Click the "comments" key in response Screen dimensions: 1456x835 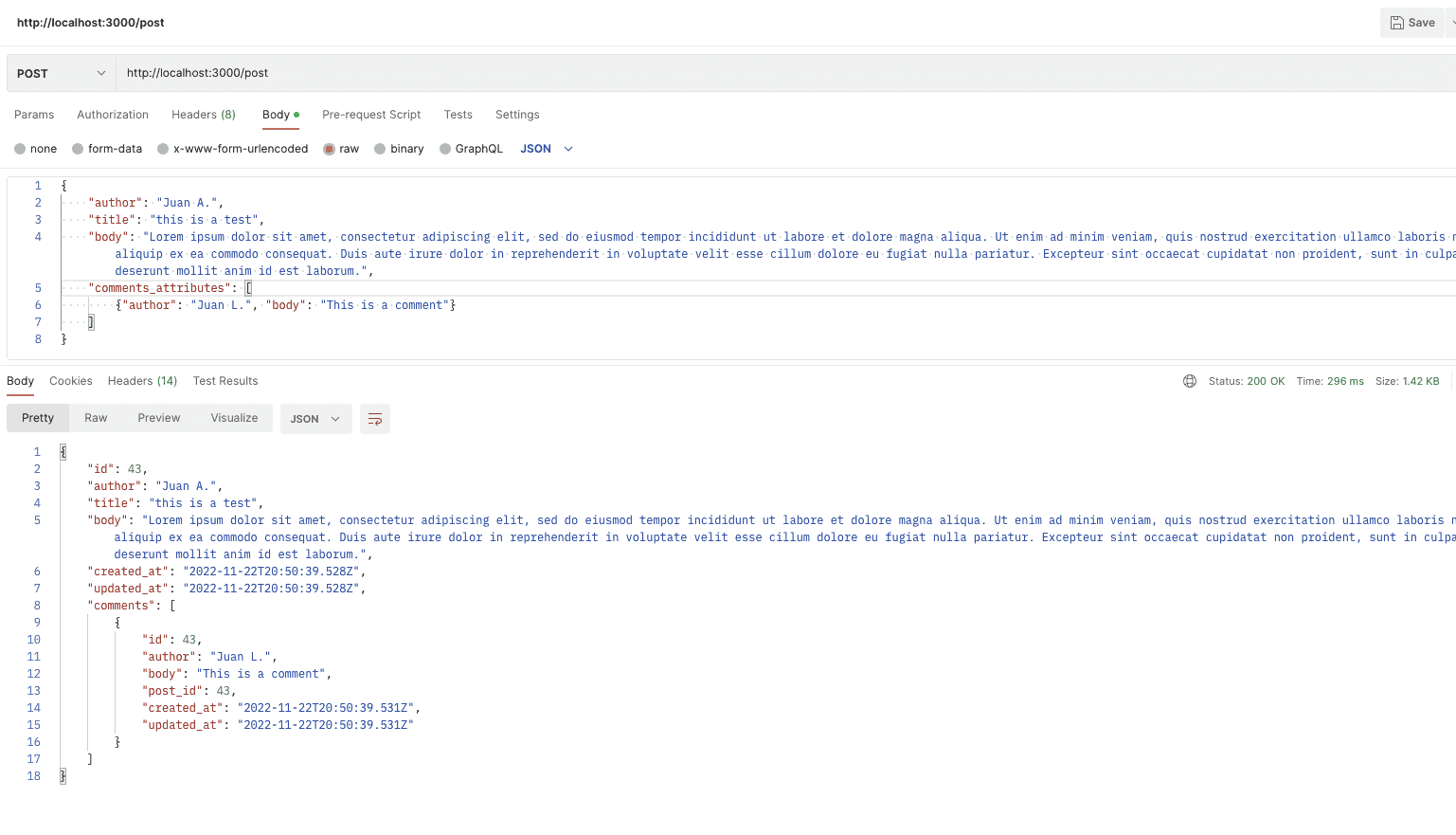122,606
